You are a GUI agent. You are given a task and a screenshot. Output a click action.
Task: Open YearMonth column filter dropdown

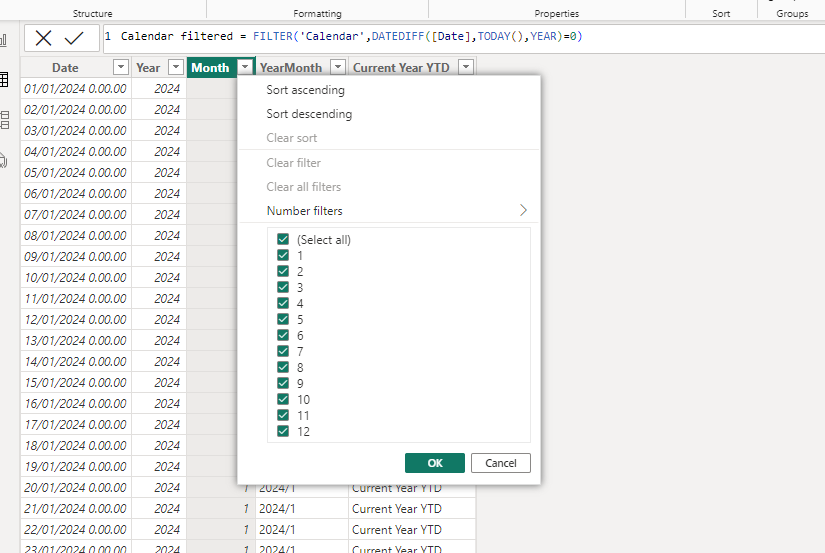pos(338,67)
